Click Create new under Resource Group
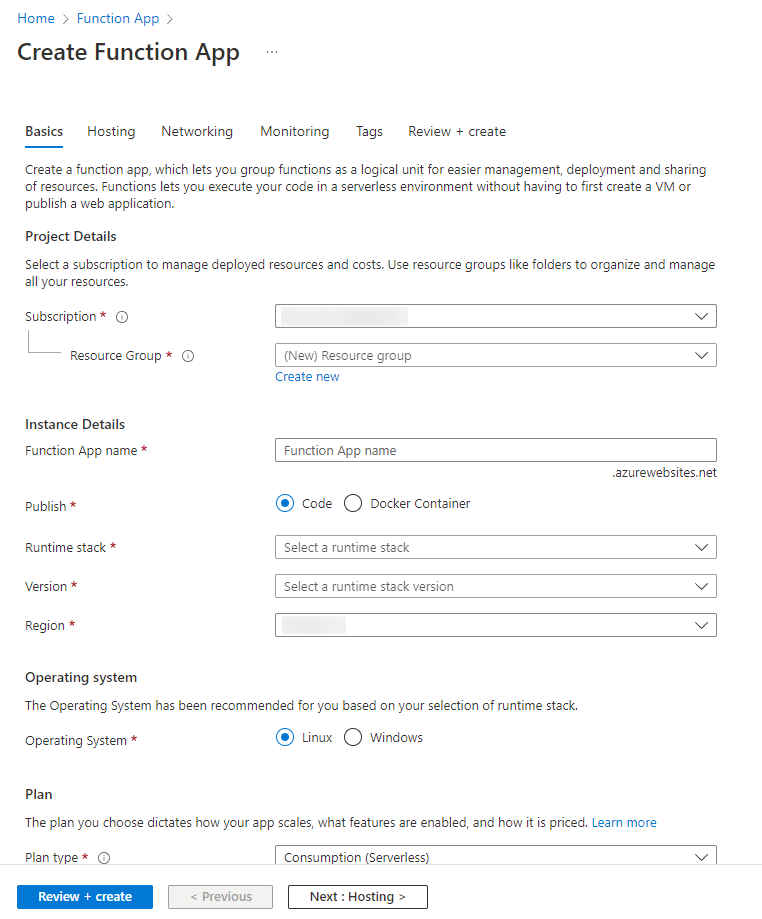 (x=307, y=376)
